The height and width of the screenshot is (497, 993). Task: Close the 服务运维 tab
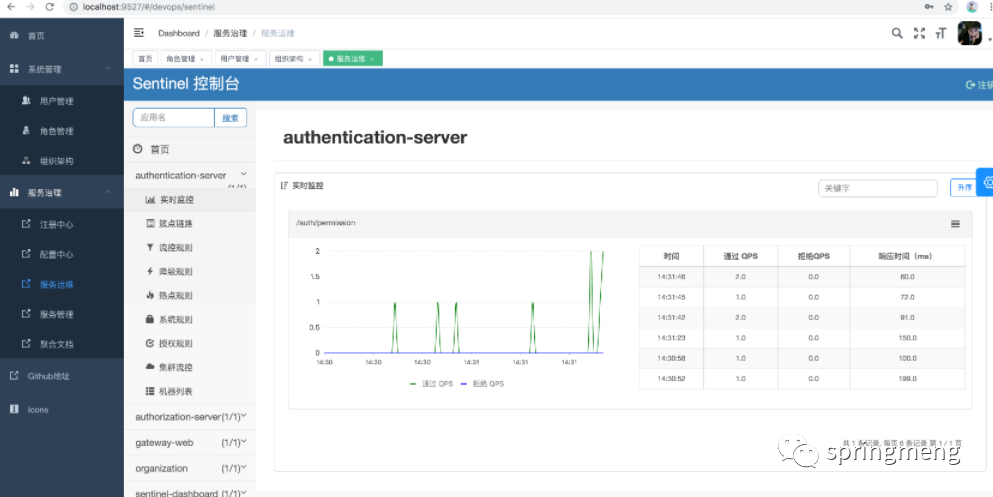point(372,59)
